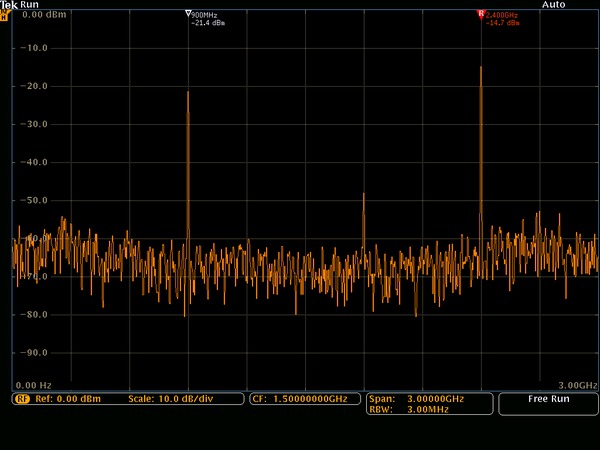Click the orange trace indicator below Tek logo

[5, 16]
